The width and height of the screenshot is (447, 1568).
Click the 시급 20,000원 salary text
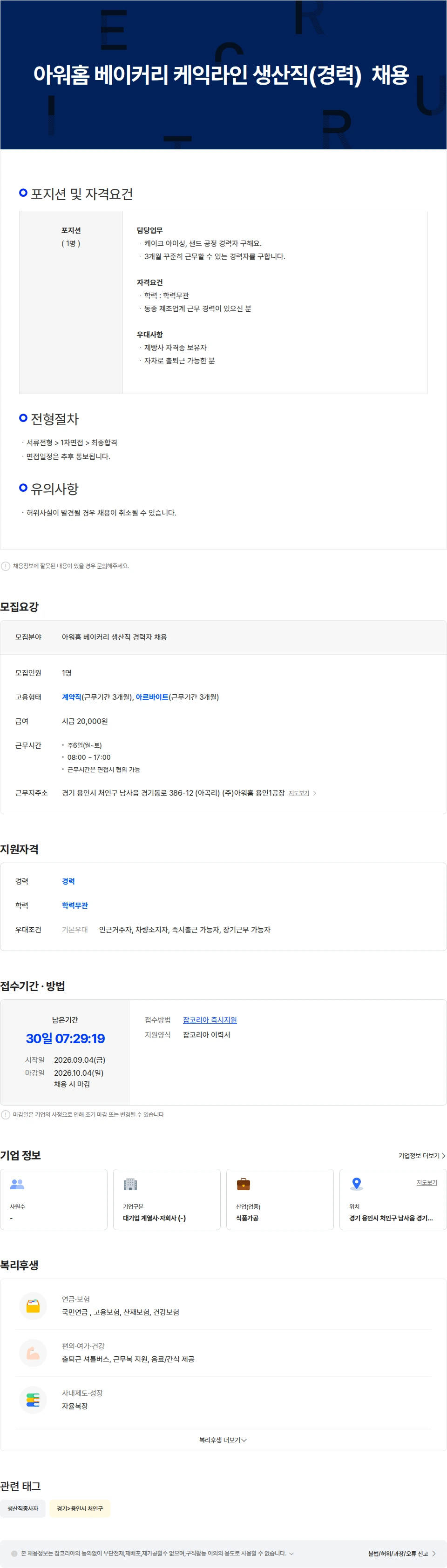click(85, 721)
